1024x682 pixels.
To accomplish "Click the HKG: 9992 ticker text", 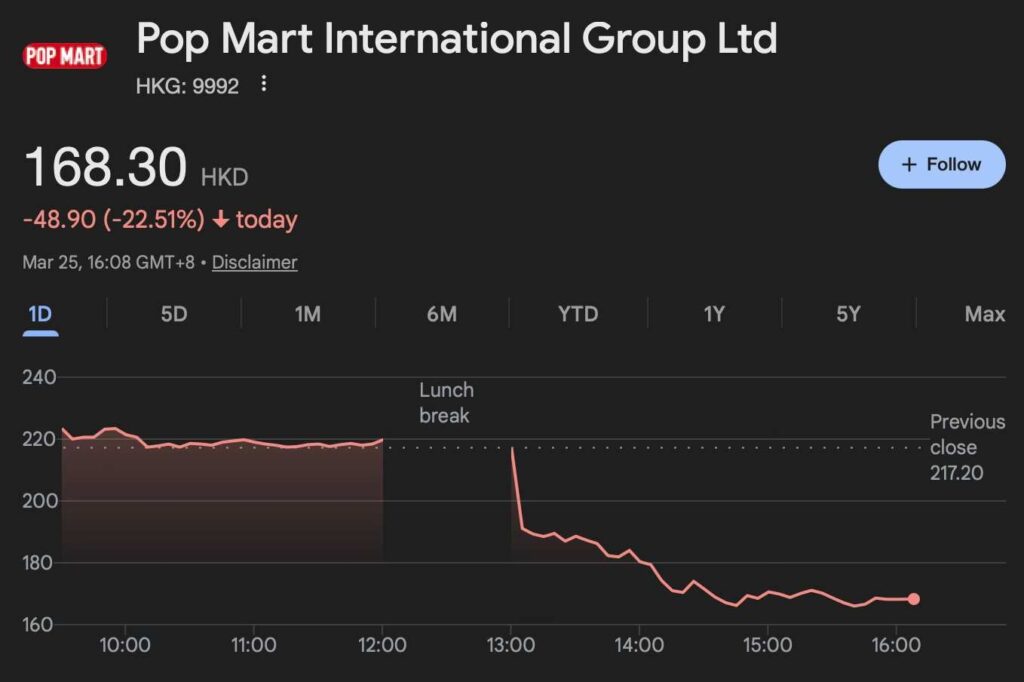I will point(187,86).
